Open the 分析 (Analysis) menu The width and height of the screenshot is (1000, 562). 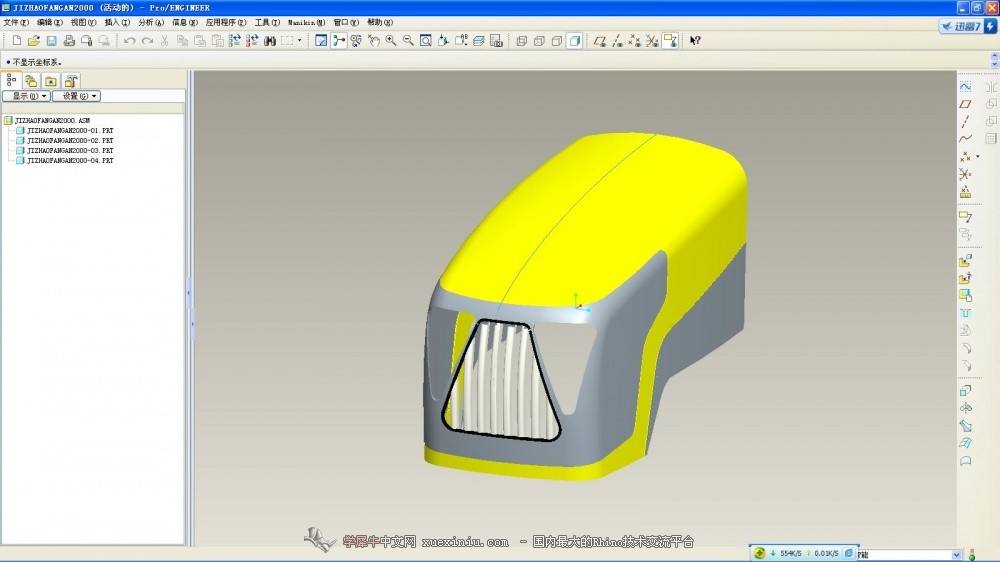click(x=151, y=22)
